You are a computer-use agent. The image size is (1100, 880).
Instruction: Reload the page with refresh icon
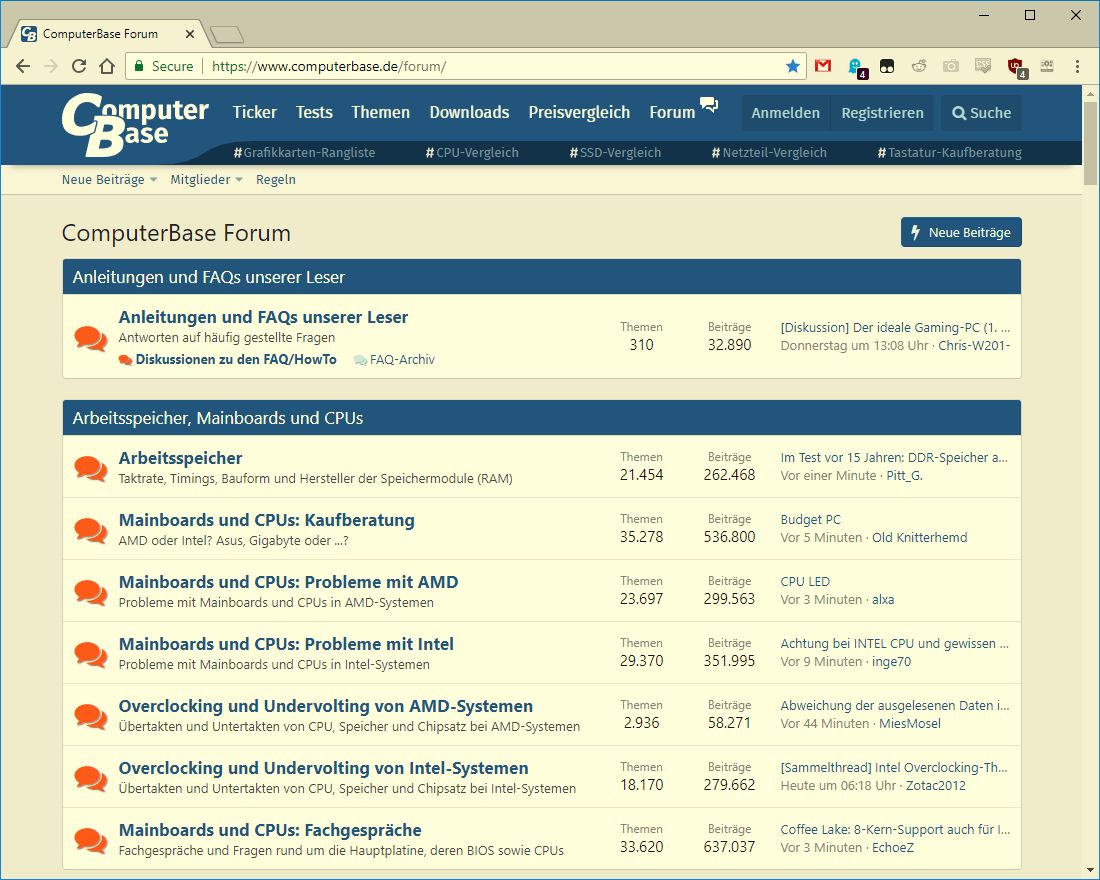79,66
